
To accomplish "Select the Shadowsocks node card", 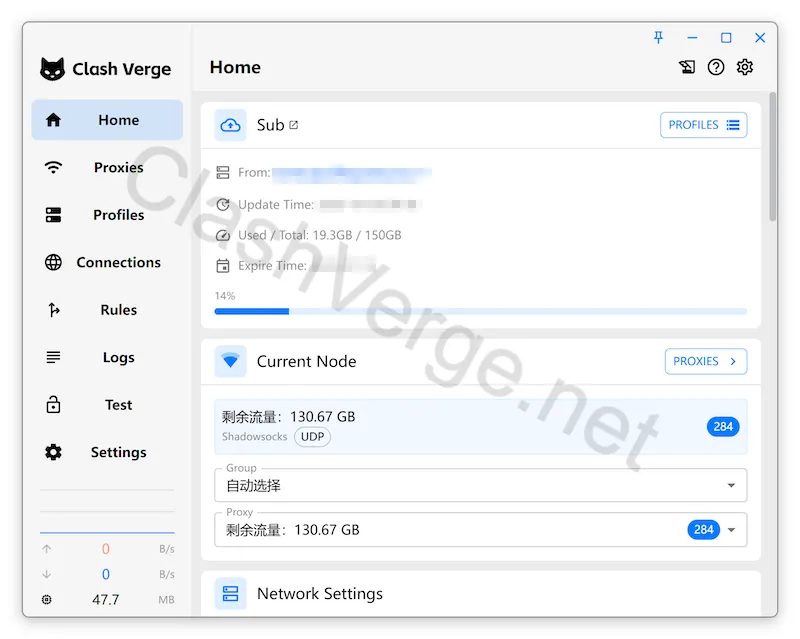I will click(481, 427).
